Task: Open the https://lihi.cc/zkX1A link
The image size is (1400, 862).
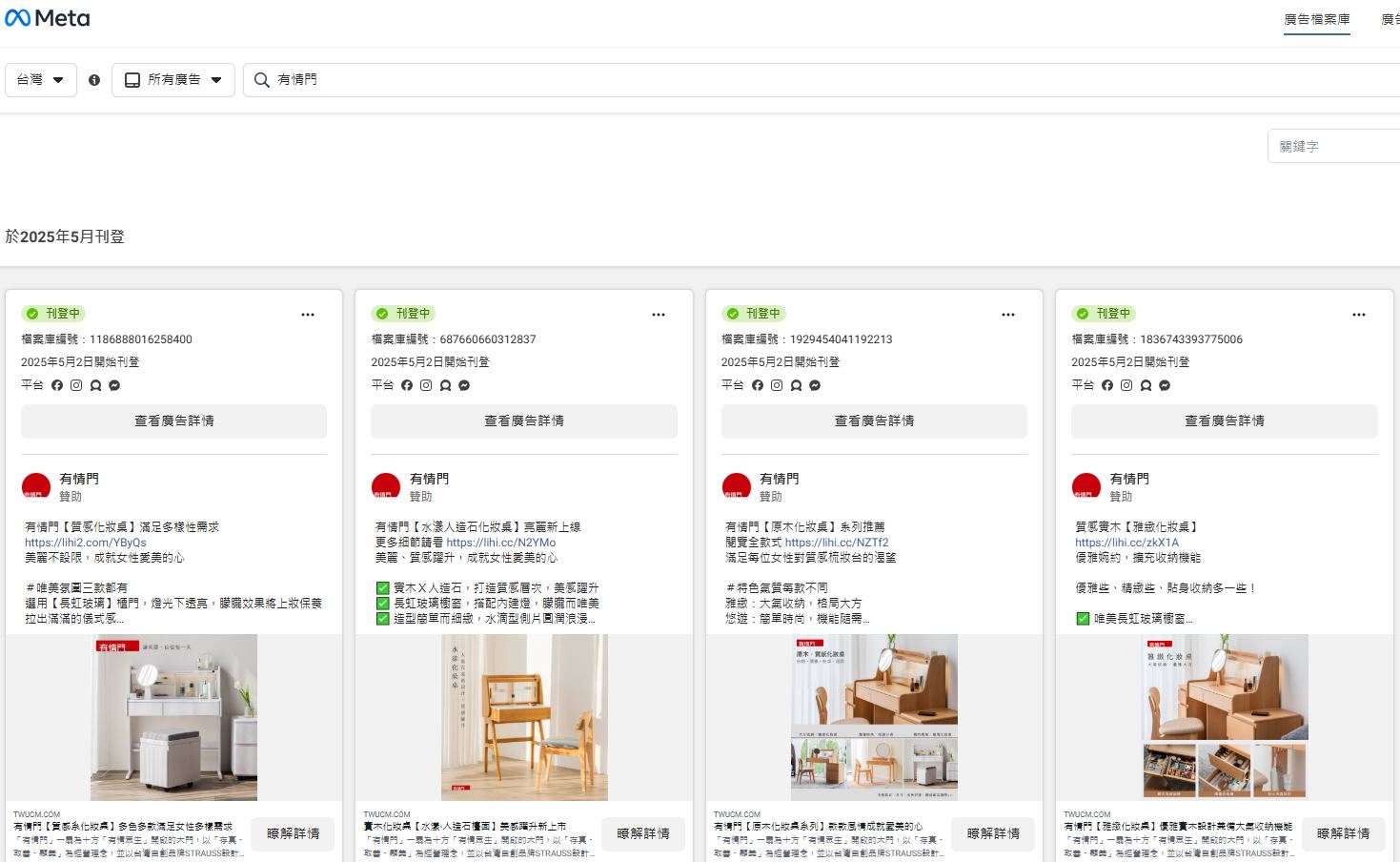Action: pyautogui.click(x=1126, y=543)
